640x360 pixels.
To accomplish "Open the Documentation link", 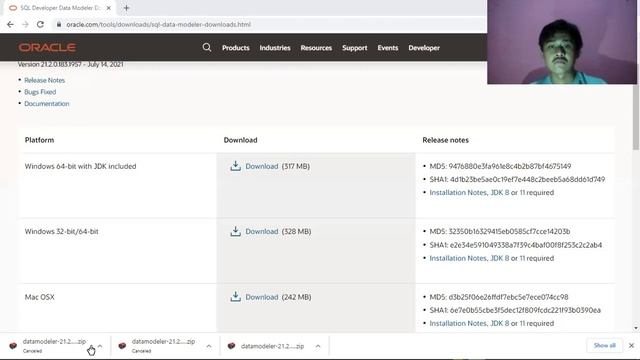I will click(x=47, y=104).
